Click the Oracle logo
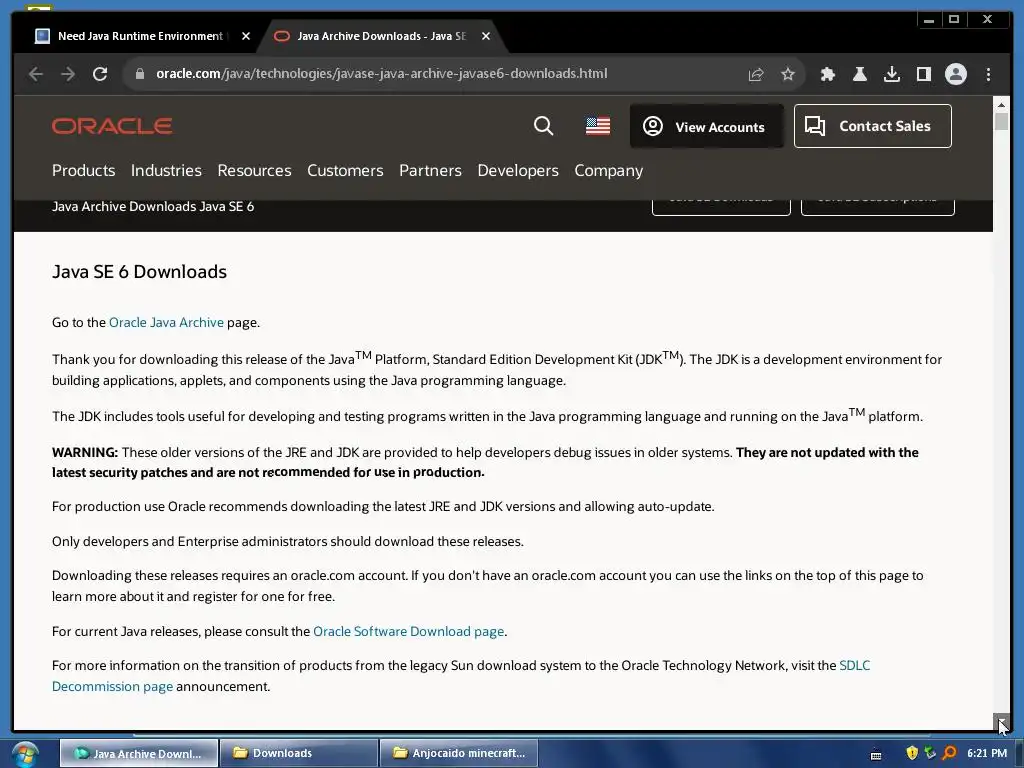Viewport: 1024px width, 768px height. [112, 125]
